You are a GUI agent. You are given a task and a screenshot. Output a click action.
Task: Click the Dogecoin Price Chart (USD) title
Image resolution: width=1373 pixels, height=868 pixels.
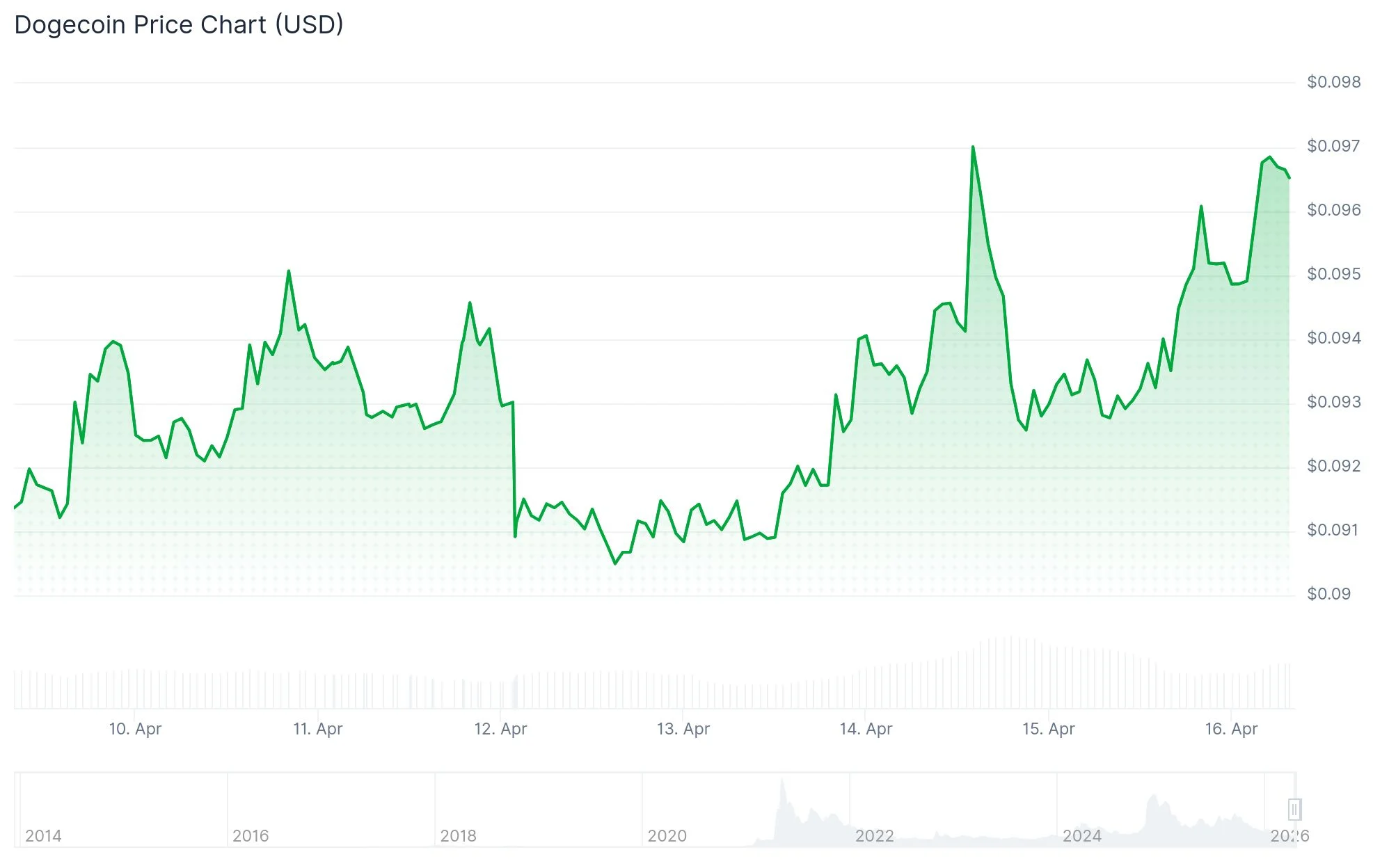coord(179,25)
